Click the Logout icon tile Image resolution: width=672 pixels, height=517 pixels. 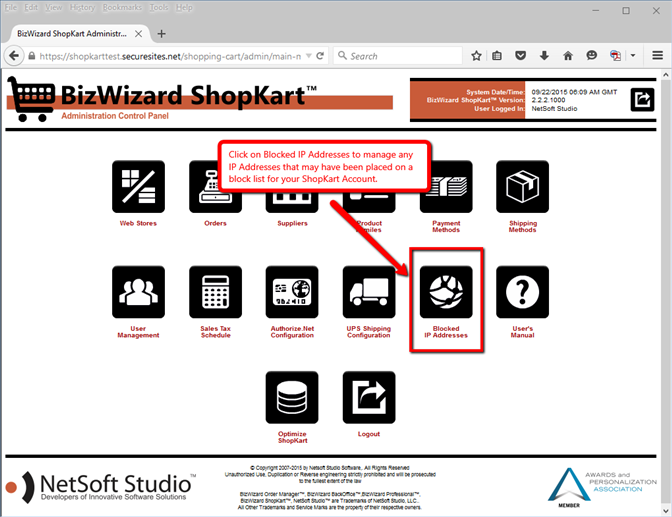pos(369,397)
